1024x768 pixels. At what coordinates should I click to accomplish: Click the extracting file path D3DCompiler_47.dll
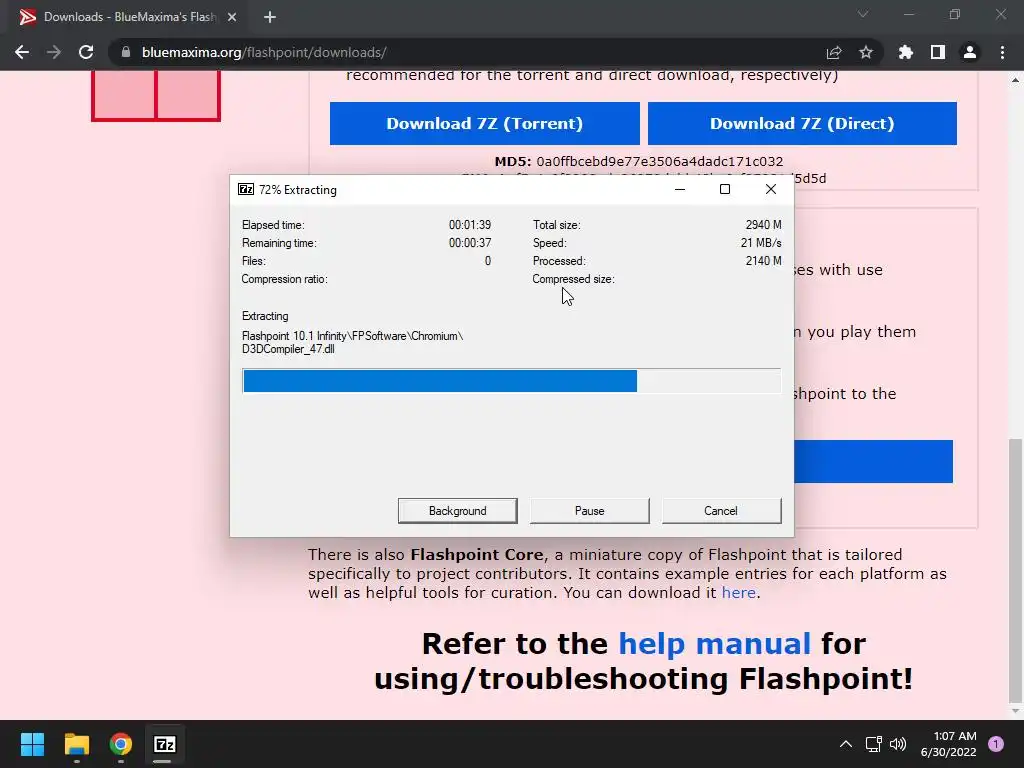[352, 342]
